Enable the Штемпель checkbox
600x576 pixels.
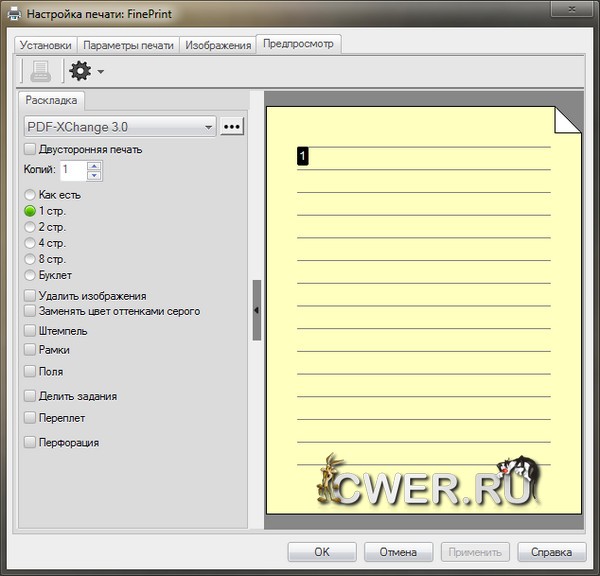(x=30, y=331)
